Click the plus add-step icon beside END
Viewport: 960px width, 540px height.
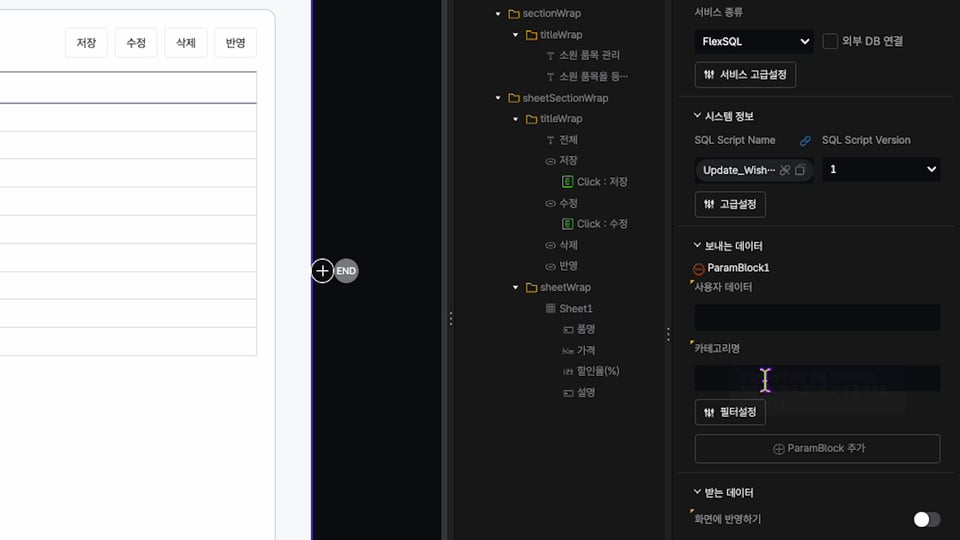[322, 271]
